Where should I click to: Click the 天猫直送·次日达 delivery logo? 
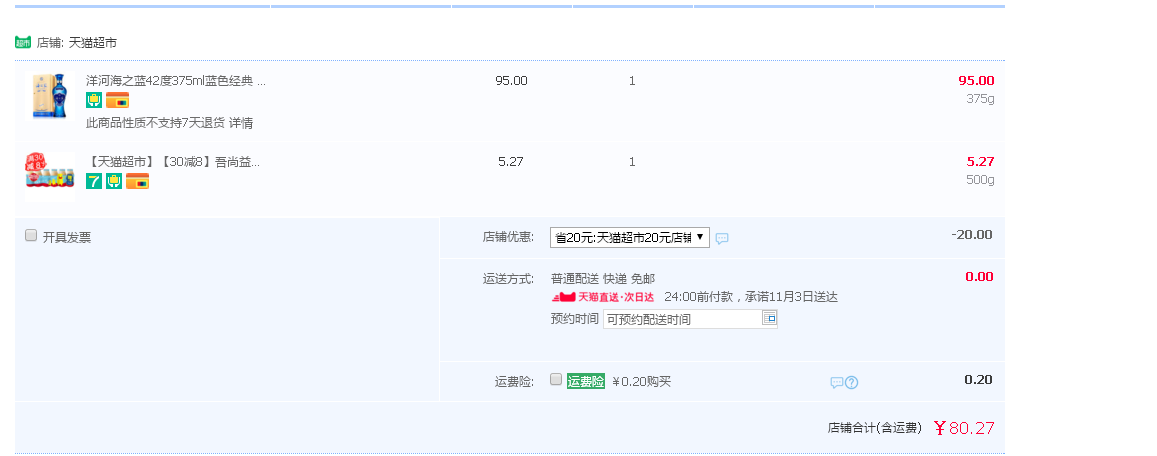pos(604,297)
